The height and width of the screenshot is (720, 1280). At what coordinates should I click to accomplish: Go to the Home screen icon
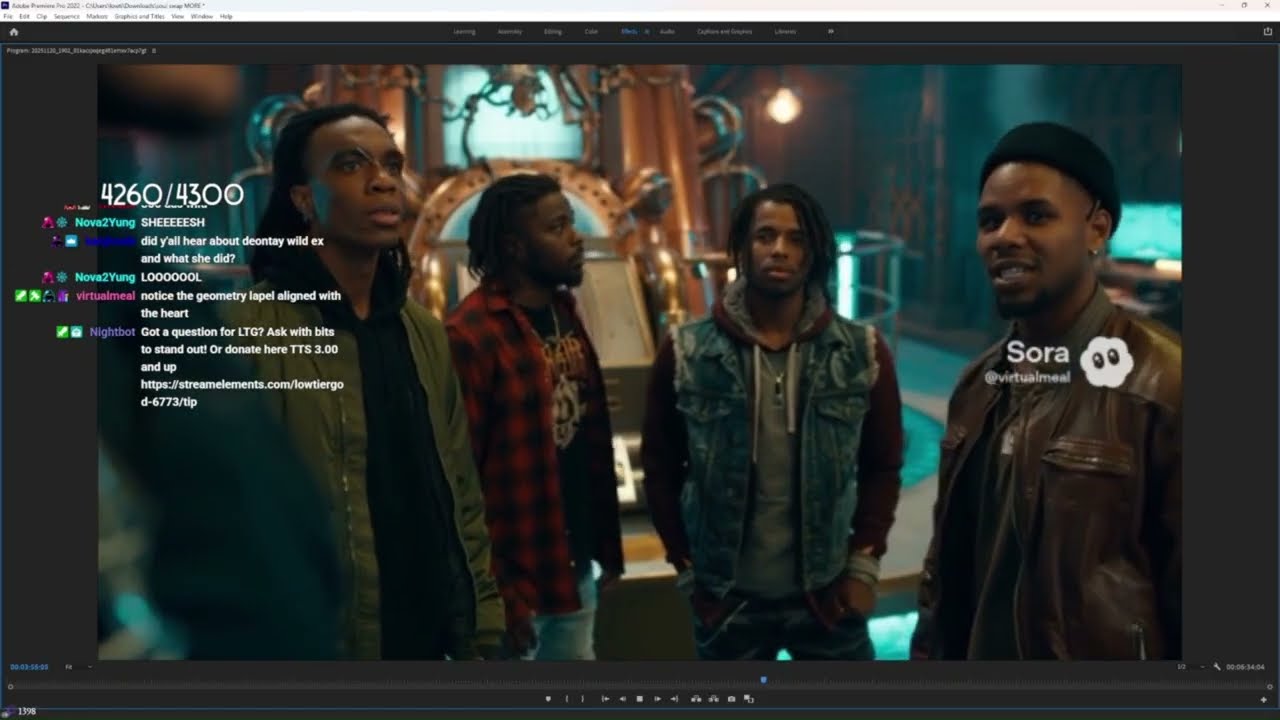[x=13, y=32]
